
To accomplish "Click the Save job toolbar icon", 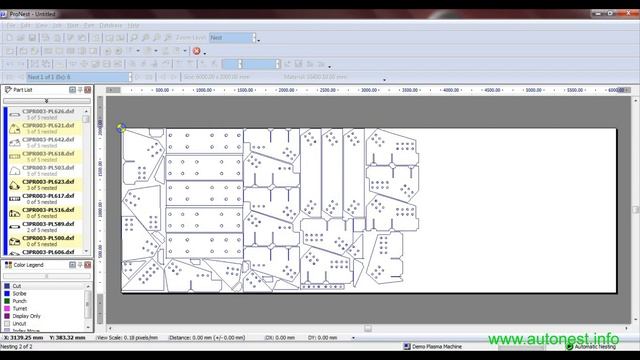I will coord(32,38).
